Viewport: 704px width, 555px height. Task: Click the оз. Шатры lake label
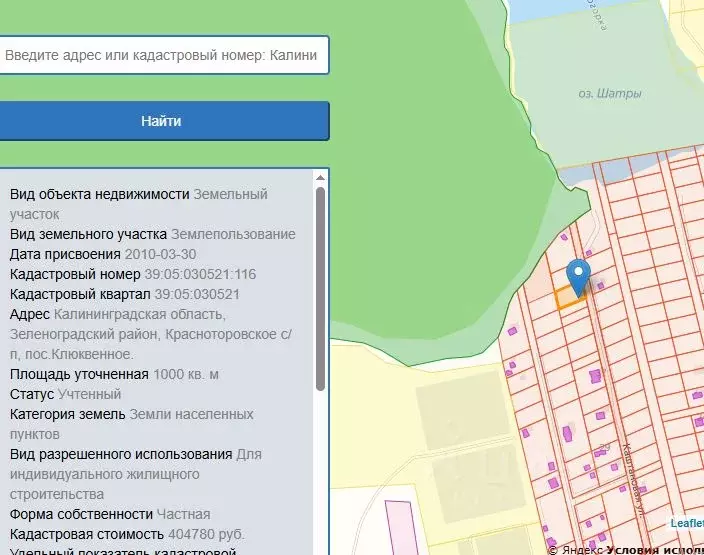pos(610,94)
